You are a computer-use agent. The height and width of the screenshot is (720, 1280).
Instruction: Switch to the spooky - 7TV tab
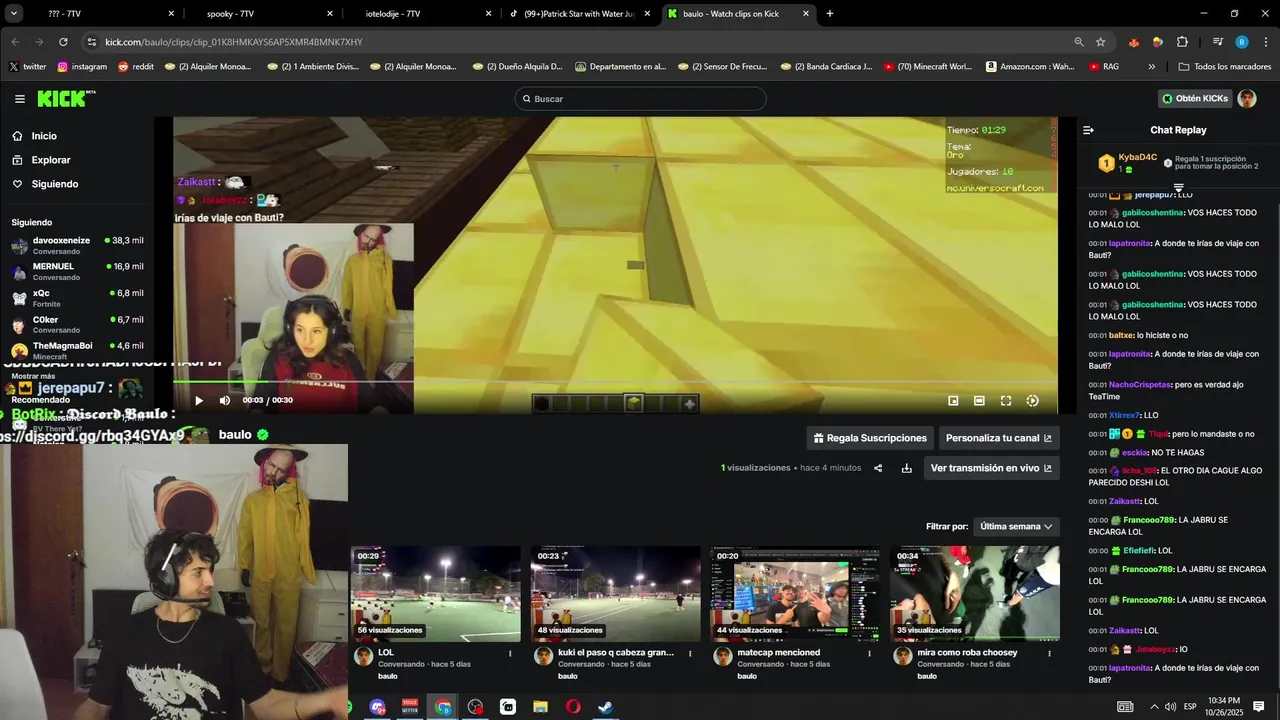pyautogui.click(x=260, y=14)
